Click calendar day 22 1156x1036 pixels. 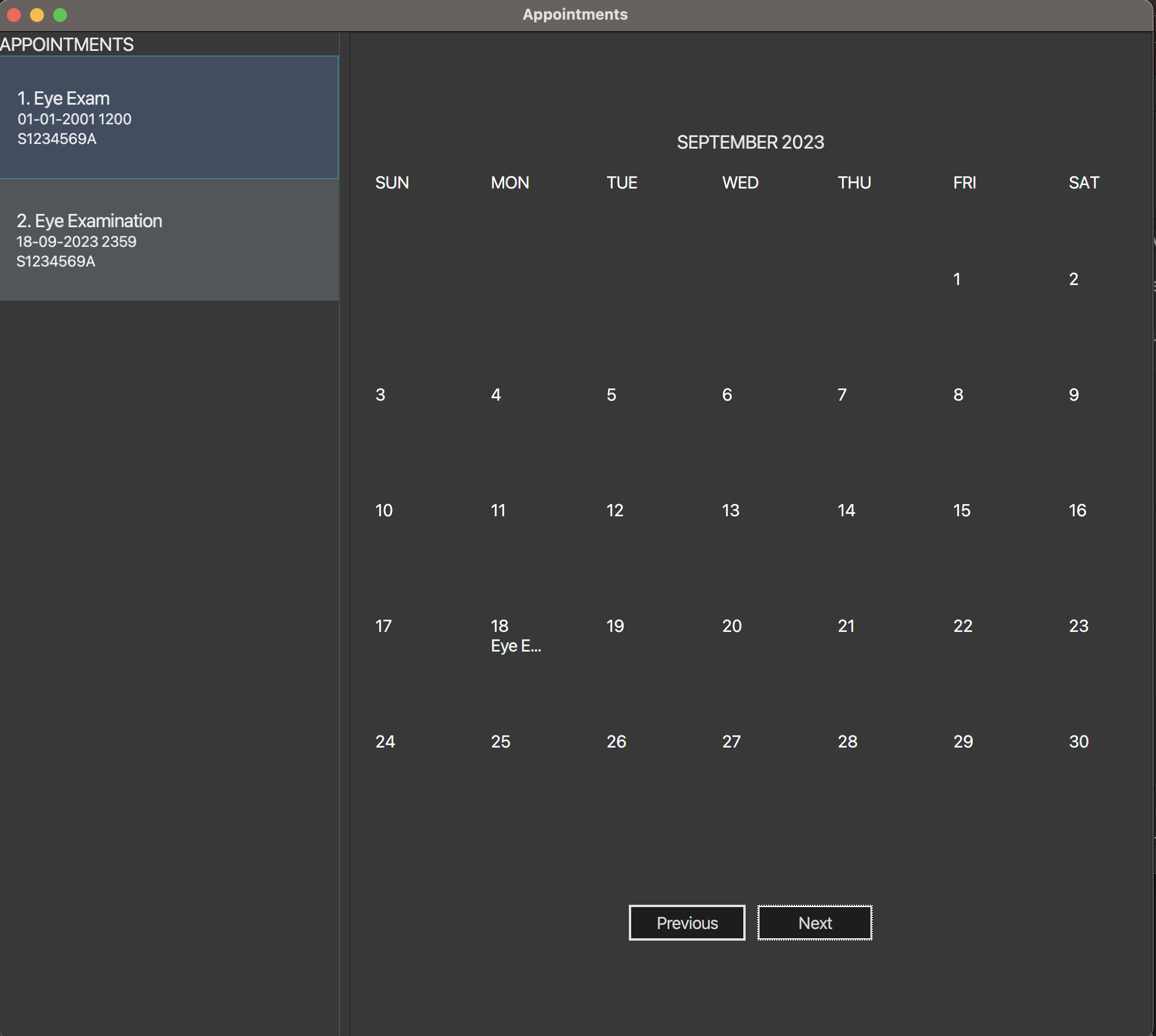click(x=963, y=626)
